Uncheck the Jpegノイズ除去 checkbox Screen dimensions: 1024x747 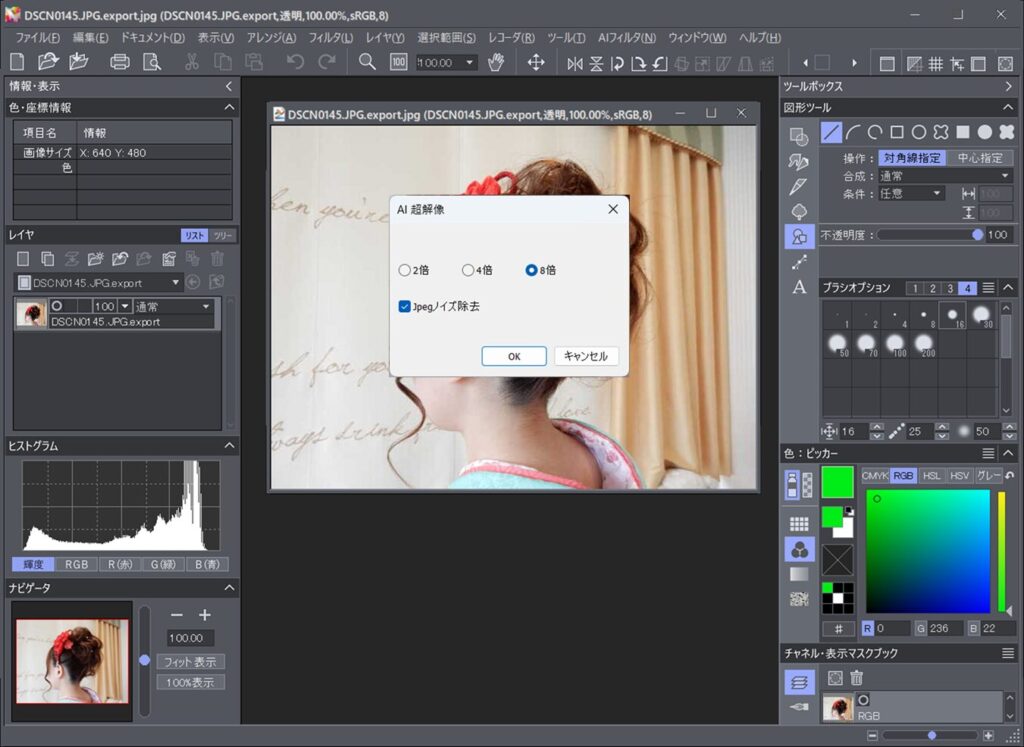405,307
